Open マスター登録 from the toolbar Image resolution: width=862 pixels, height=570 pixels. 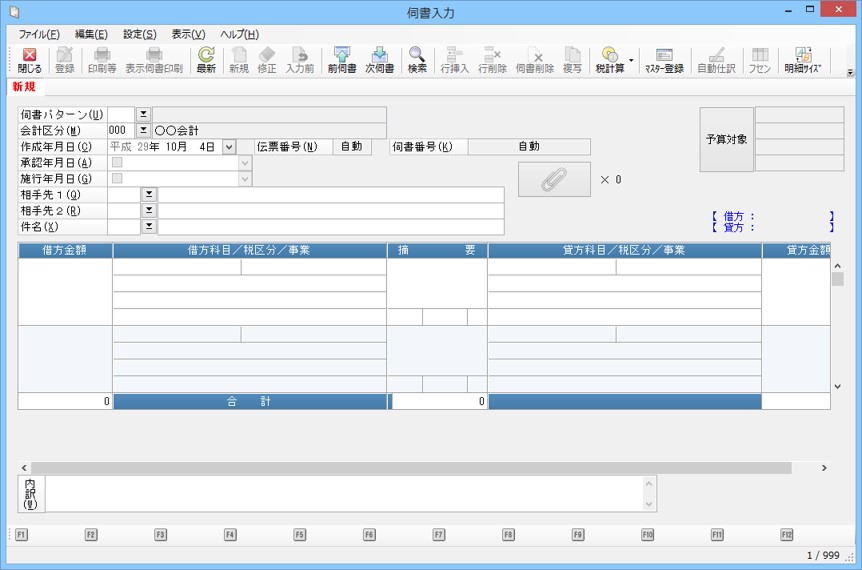(664, 60)
